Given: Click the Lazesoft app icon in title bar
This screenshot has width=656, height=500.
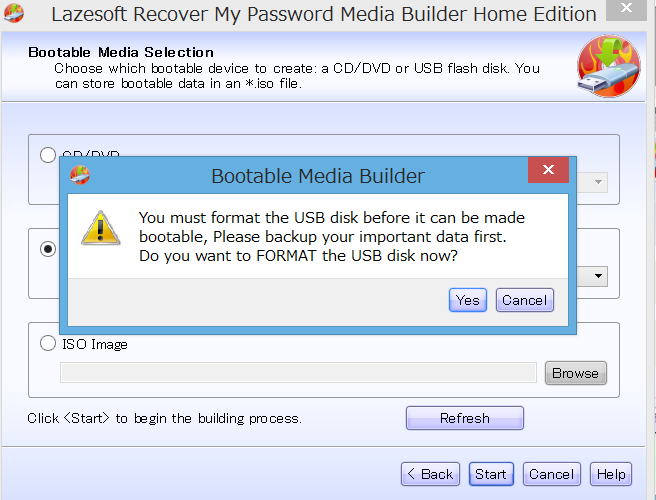Looking at the screenshot, I should click(x=14, y=13).
